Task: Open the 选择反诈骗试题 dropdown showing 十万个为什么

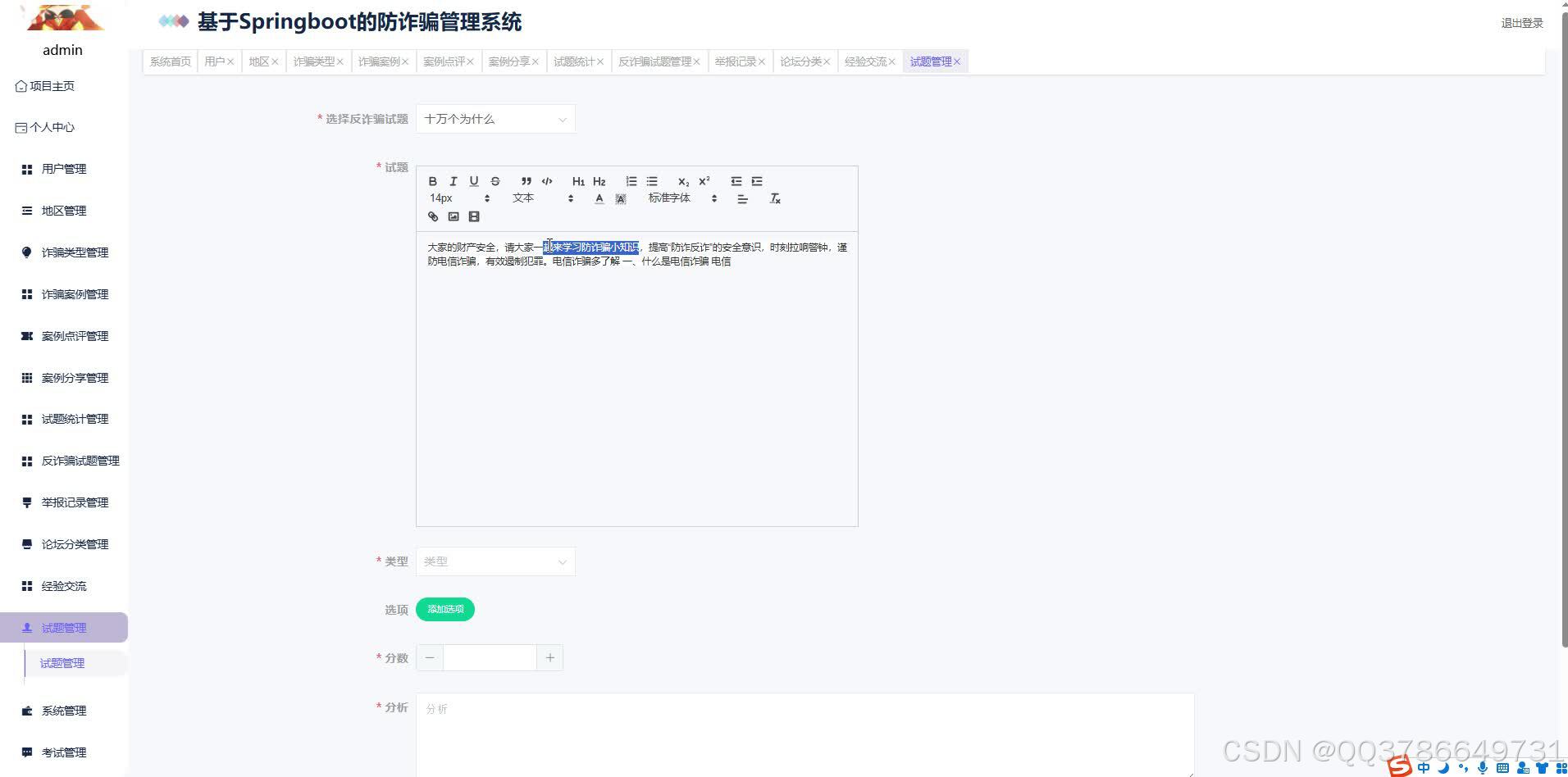Action: (495, 118)
